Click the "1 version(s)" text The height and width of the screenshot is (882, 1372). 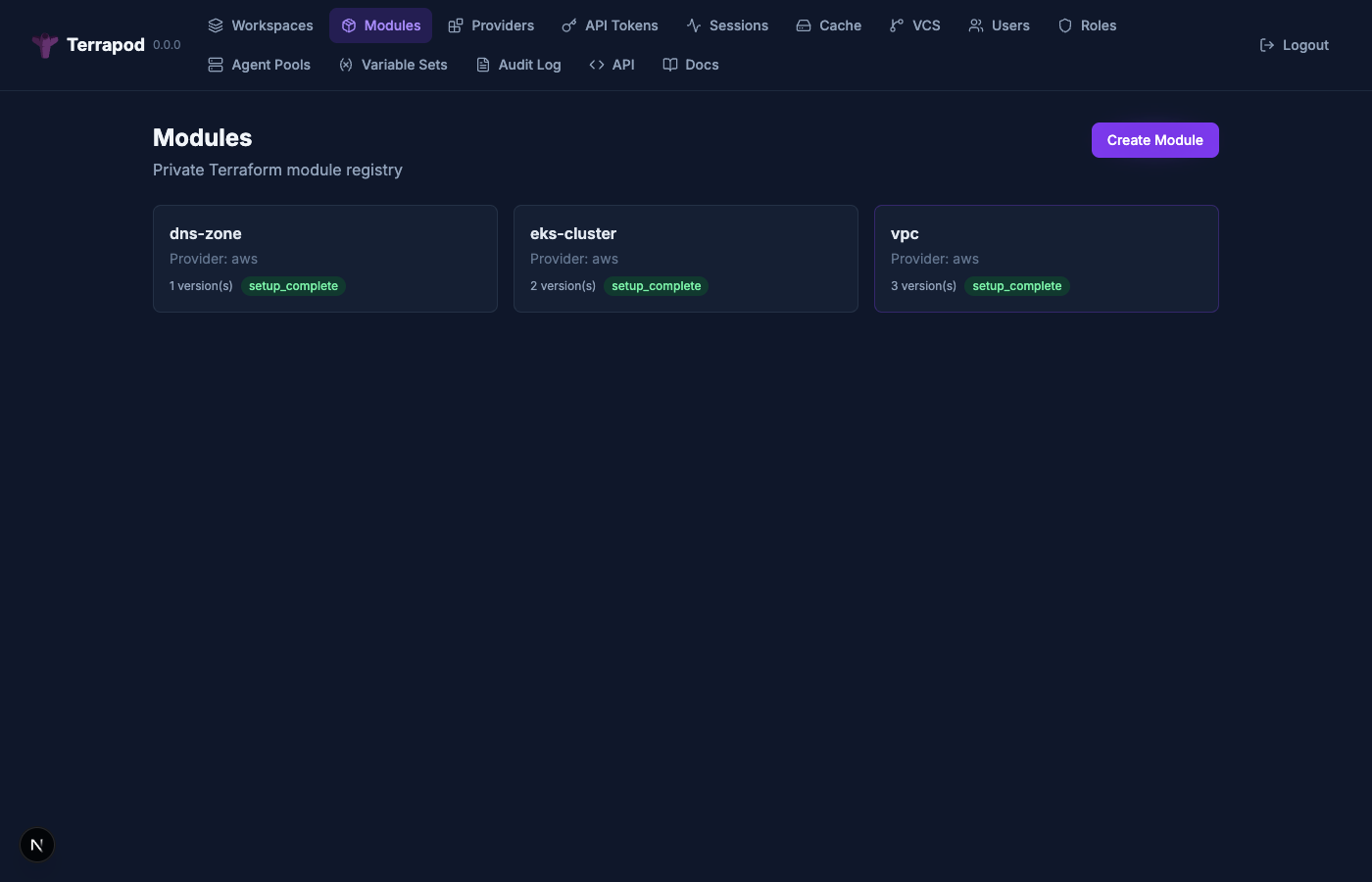pyautogui.click(x=201, y=286)
